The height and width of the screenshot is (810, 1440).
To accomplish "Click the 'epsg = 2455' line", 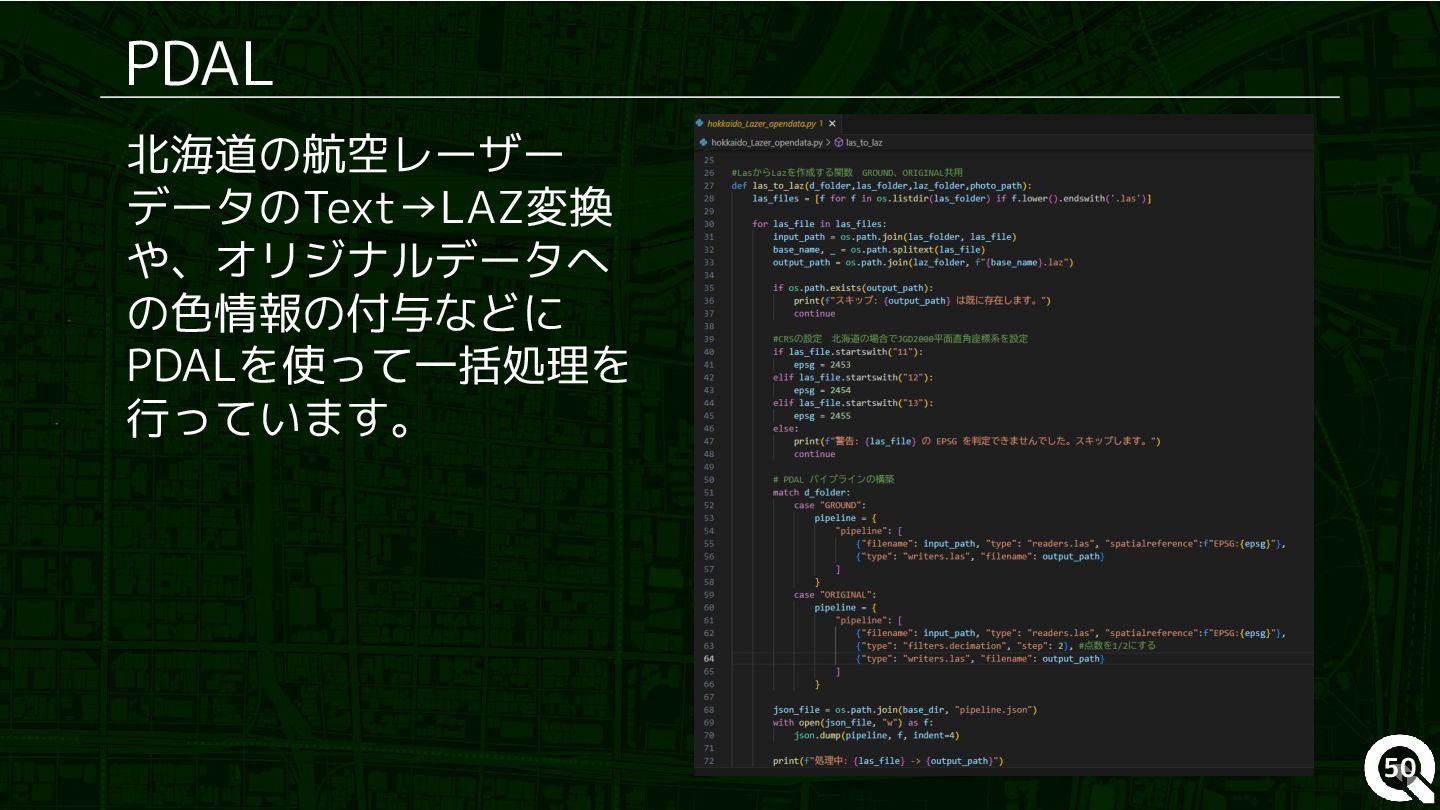I will [822, 416].
